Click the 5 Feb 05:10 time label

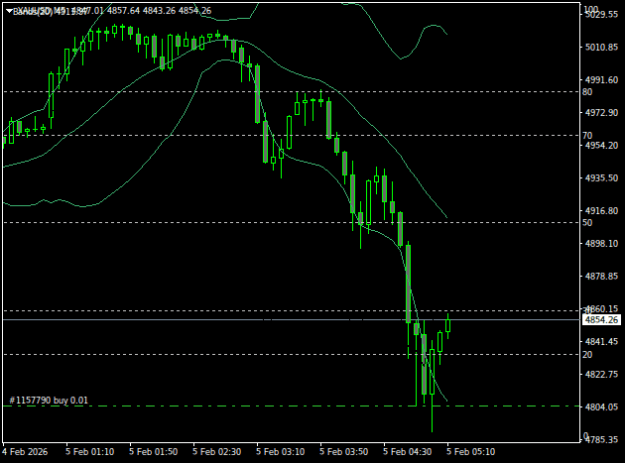pyautogui.click(x=471, y=452)
